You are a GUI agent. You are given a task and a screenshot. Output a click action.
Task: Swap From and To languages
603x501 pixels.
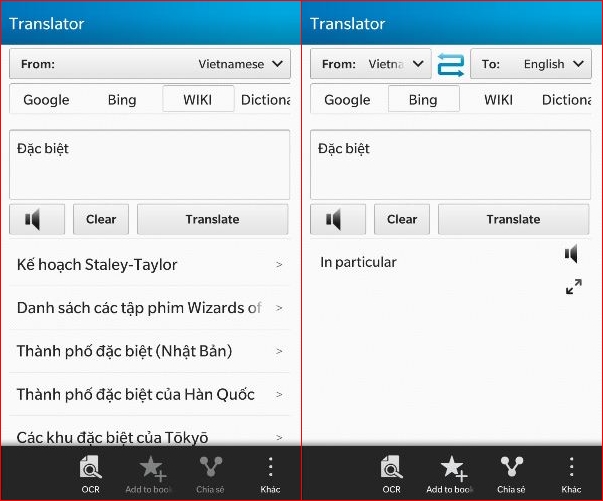coord(451,65)
